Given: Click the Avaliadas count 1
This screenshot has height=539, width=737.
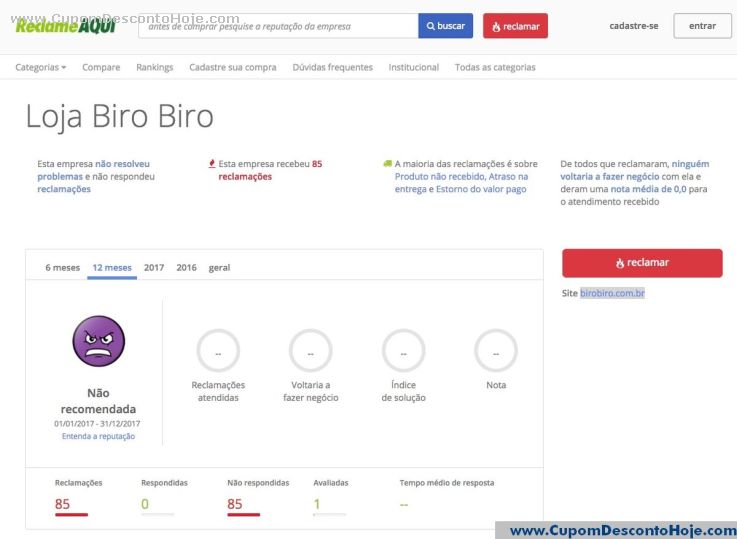Looking at the screenshot, I should pyautogui.click(x=317, y=504).
